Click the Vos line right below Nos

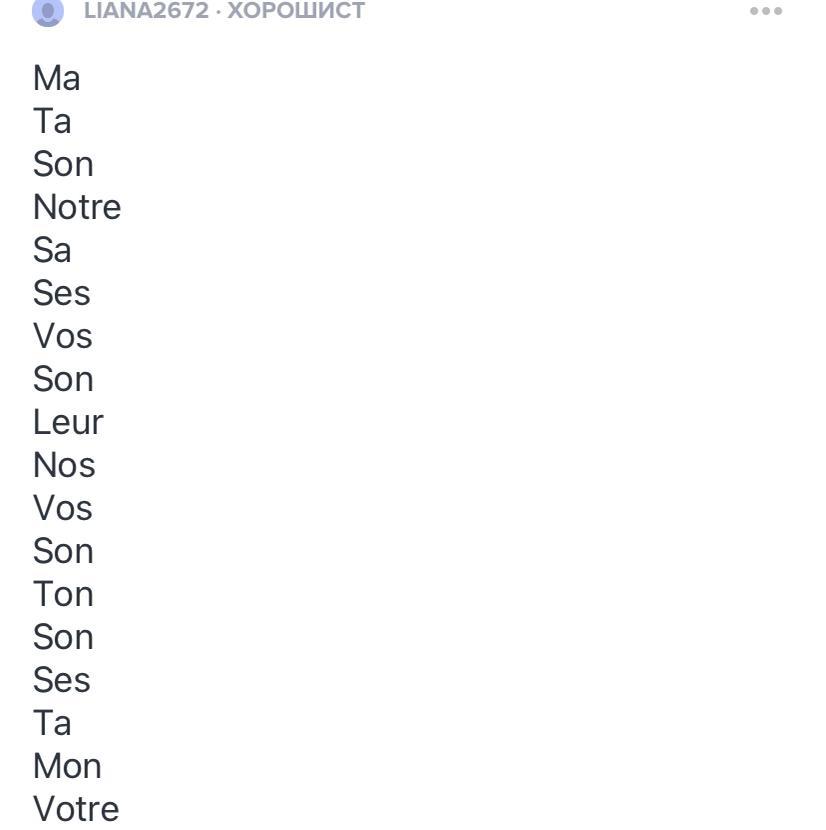pyautogui.click(x=62, y=508)
